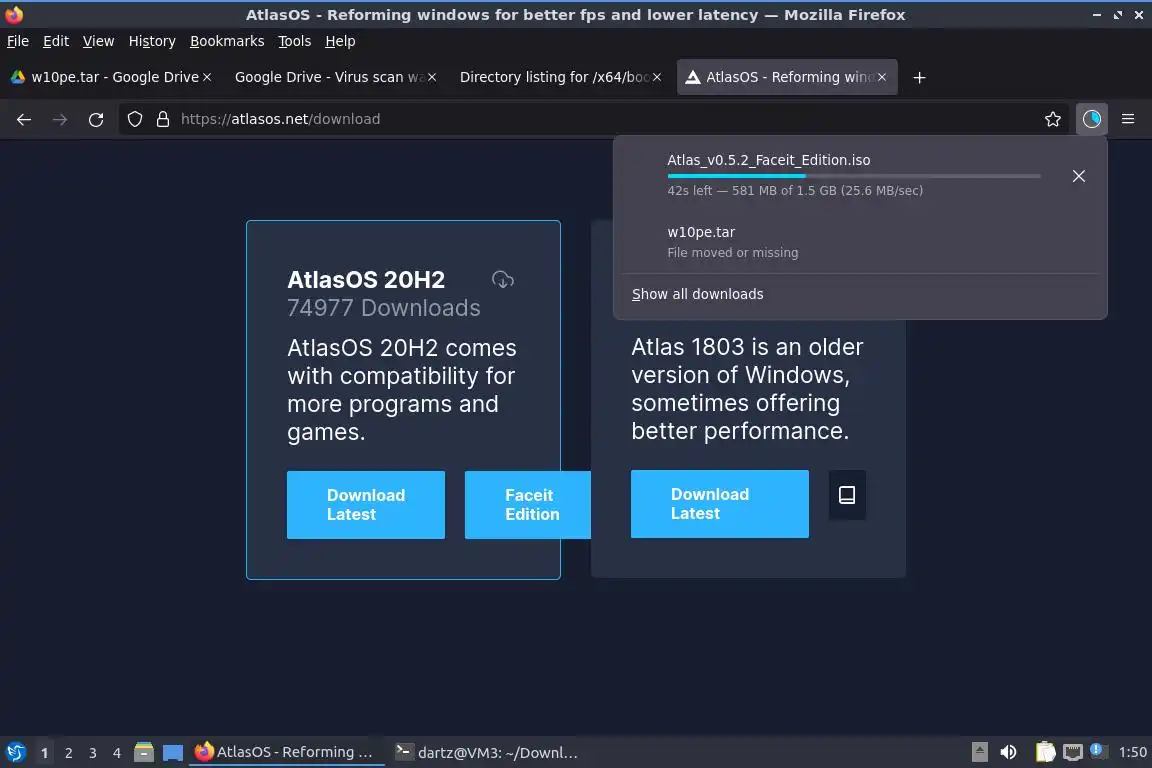Click the removable media eject tray icon
Screen dimensions: 1152x768
pos(979,752)
